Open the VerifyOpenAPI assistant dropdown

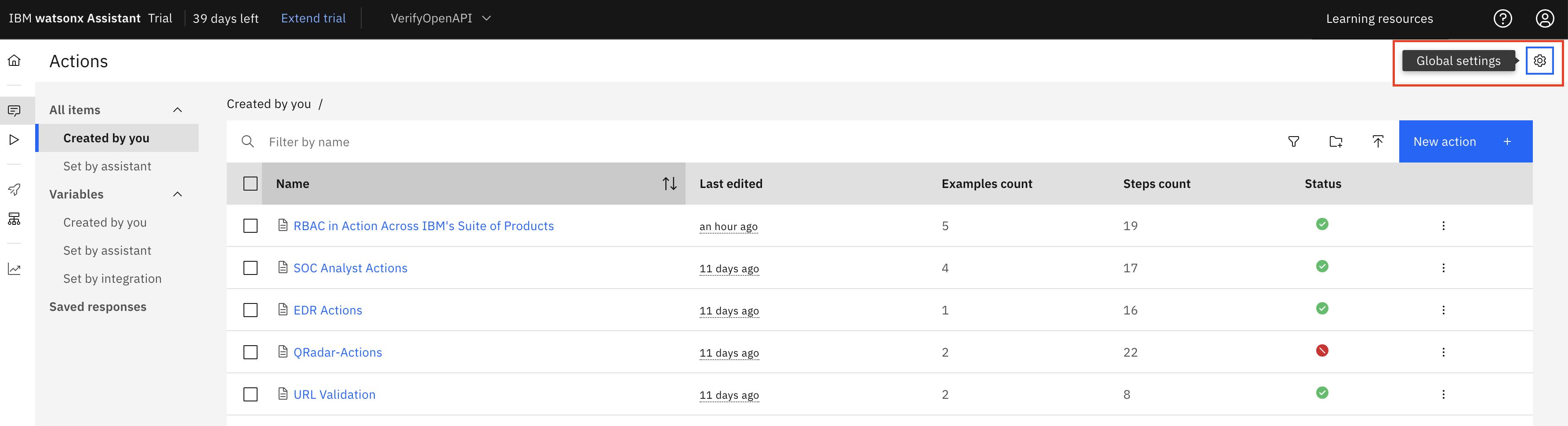[x=440, y=19]
